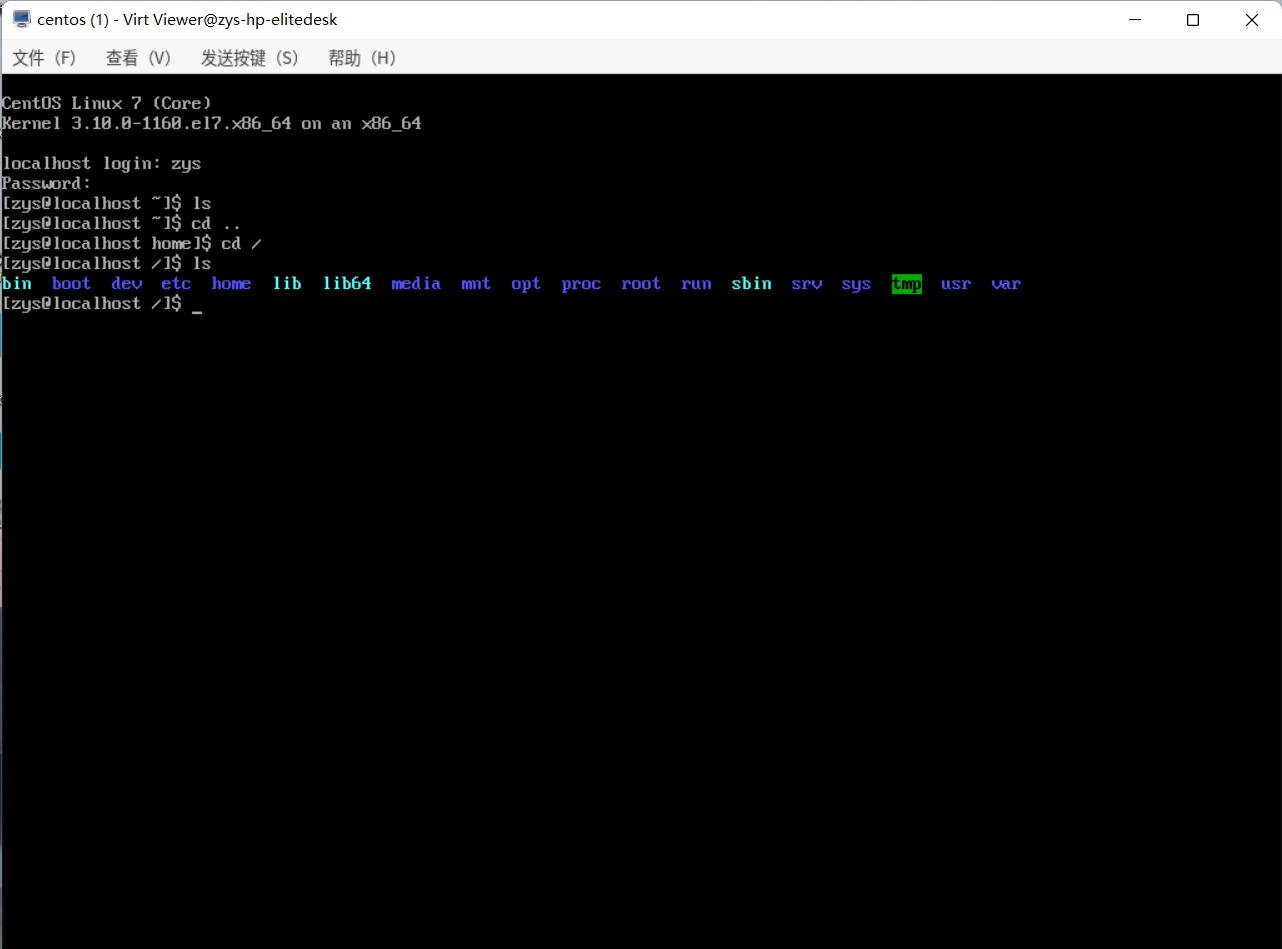1282x949 pixels.
Task: Click the 'CentOS Linux 7 (Core)' banner text
Action: (x=107, y=103)
